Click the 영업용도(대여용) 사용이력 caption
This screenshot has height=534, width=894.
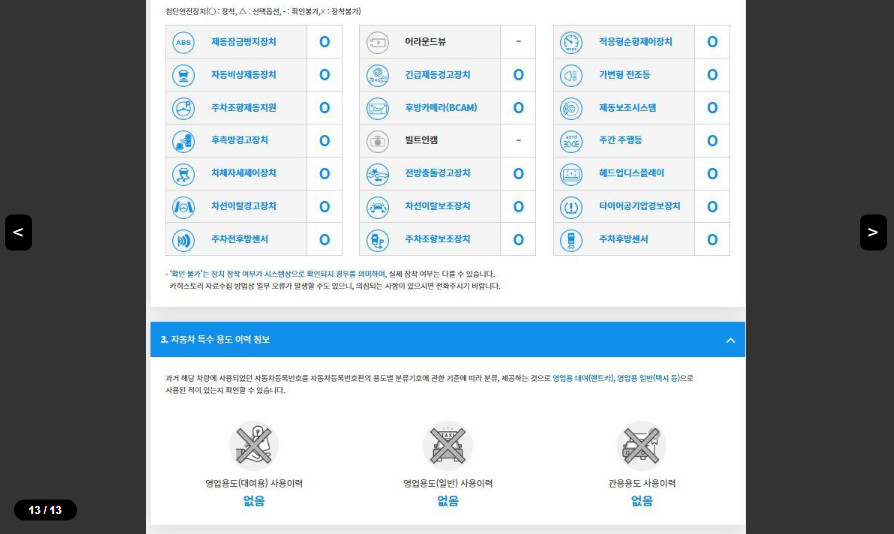pos(254,483)
